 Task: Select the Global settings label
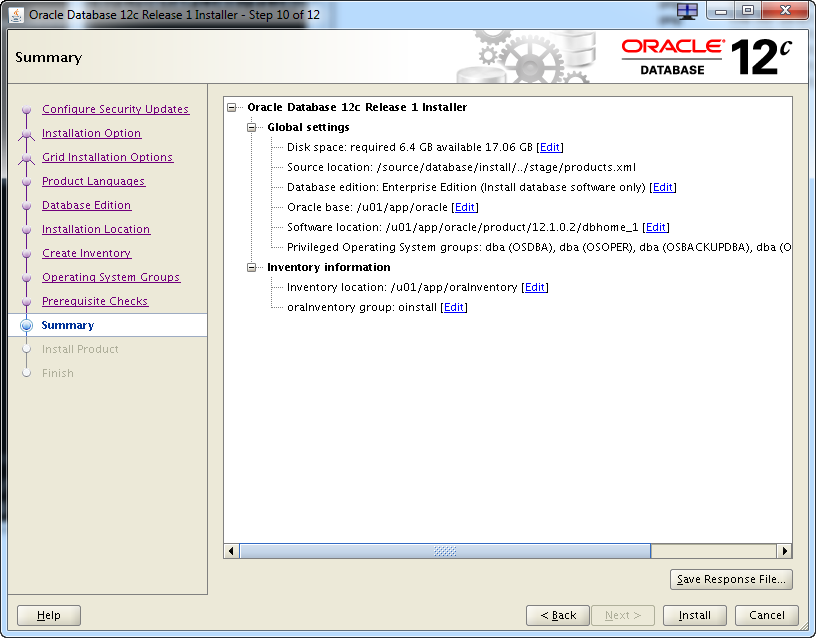[x=308, y=127]
